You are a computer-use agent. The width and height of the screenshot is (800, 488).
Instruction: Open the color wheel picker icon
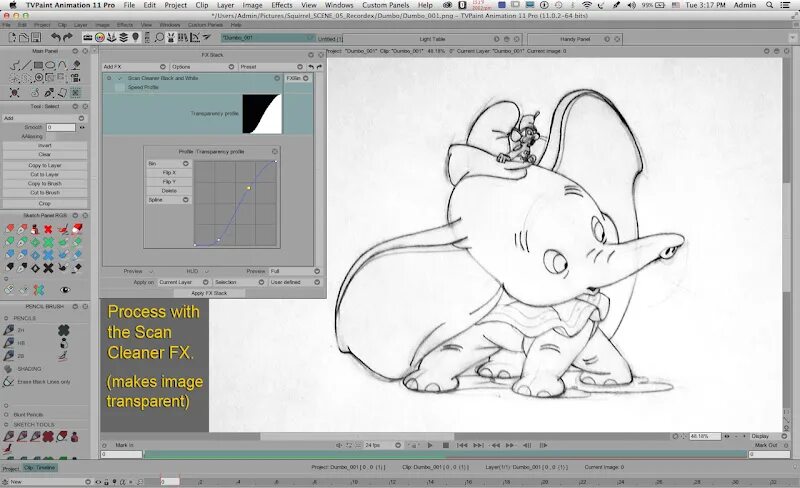pos(99,37)
